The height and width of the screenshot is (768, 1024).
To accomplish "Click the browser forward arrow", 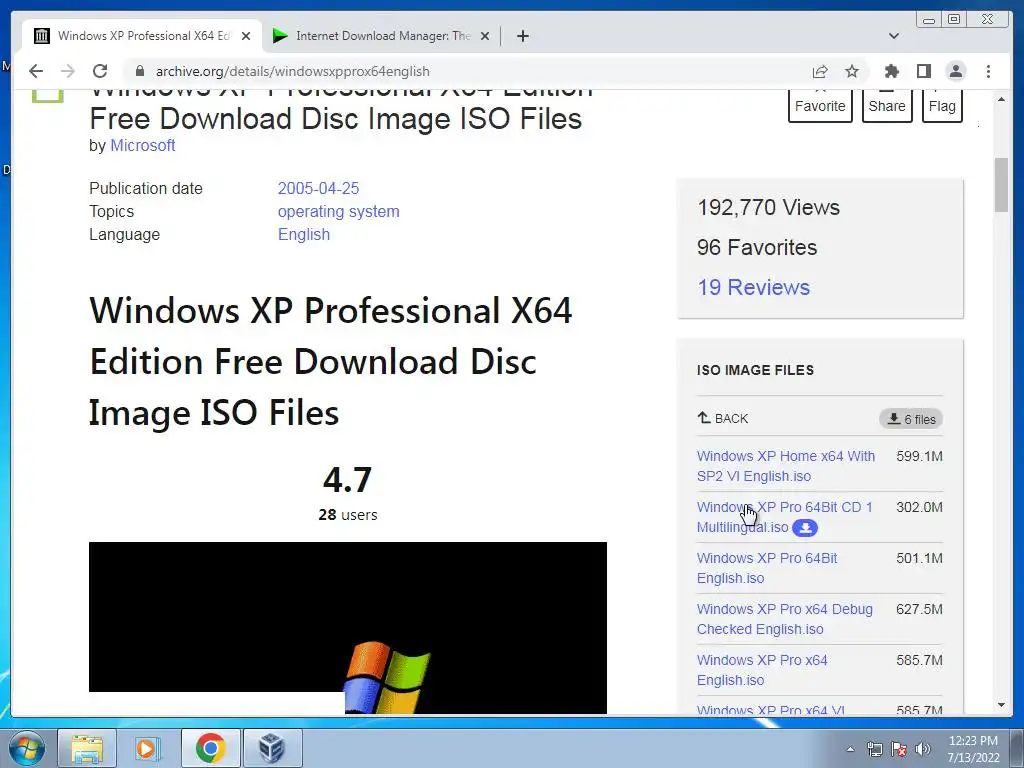I will coord(67,71).
